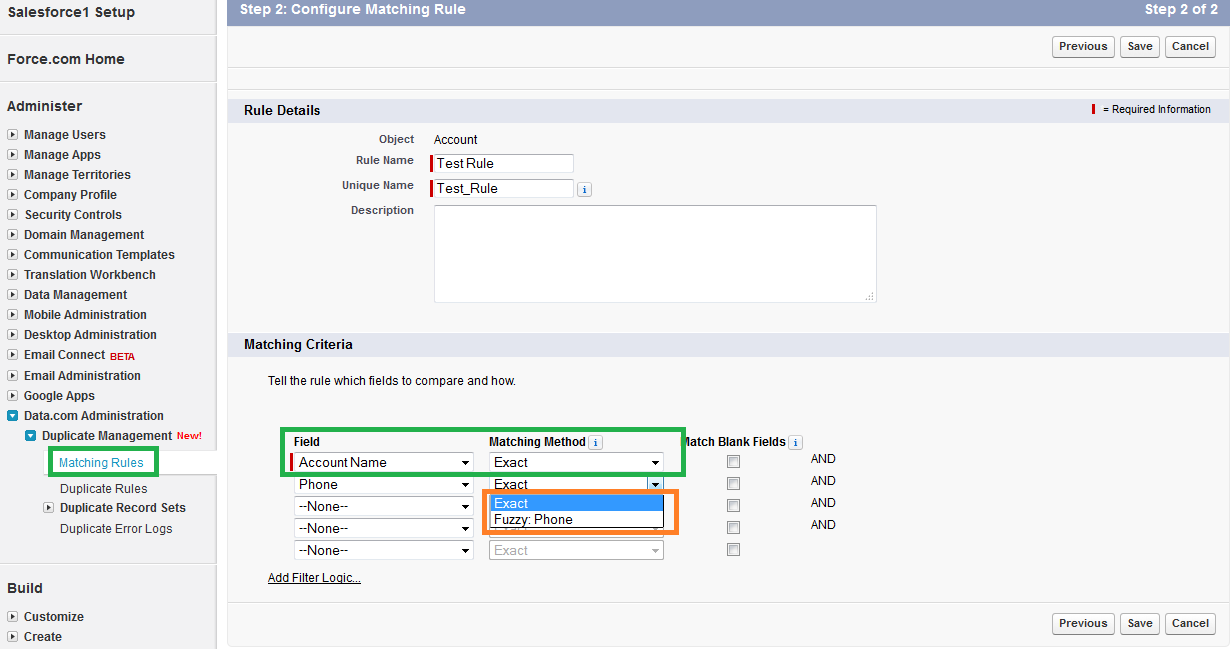Click the bottom Previous button
The width and height of the screenshot is (1231, 649).
(x=1083, y=624)
